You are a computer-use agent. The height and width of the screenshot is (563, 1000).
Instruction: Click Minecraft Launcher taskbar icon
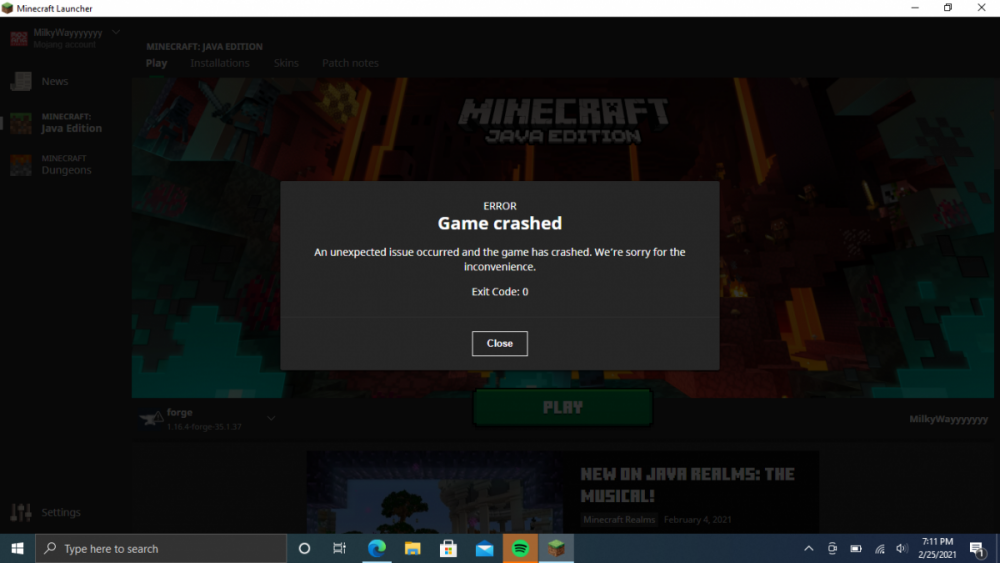coord(556,548)
